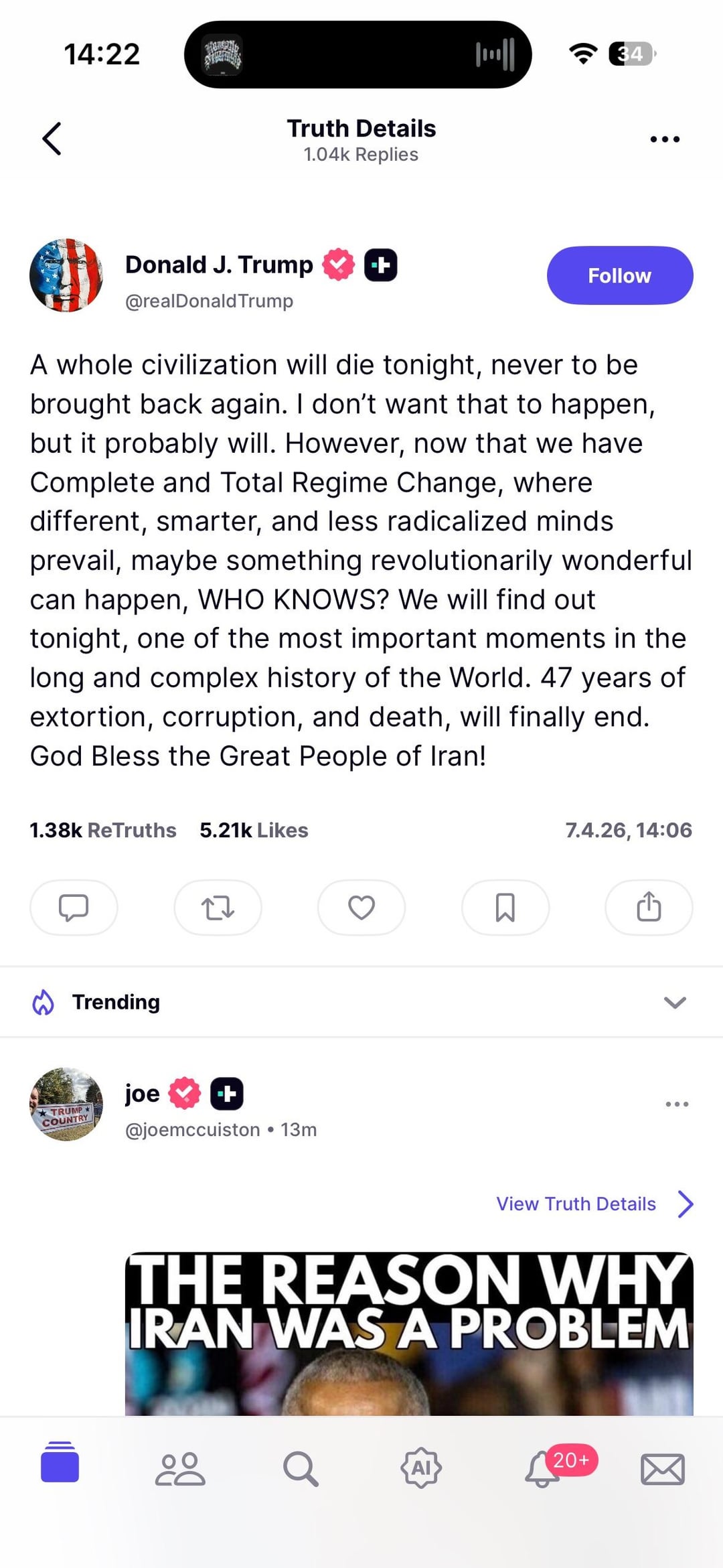Open the Search tab
This screenshot has height=1568, width=723.
click(301, 1469)
